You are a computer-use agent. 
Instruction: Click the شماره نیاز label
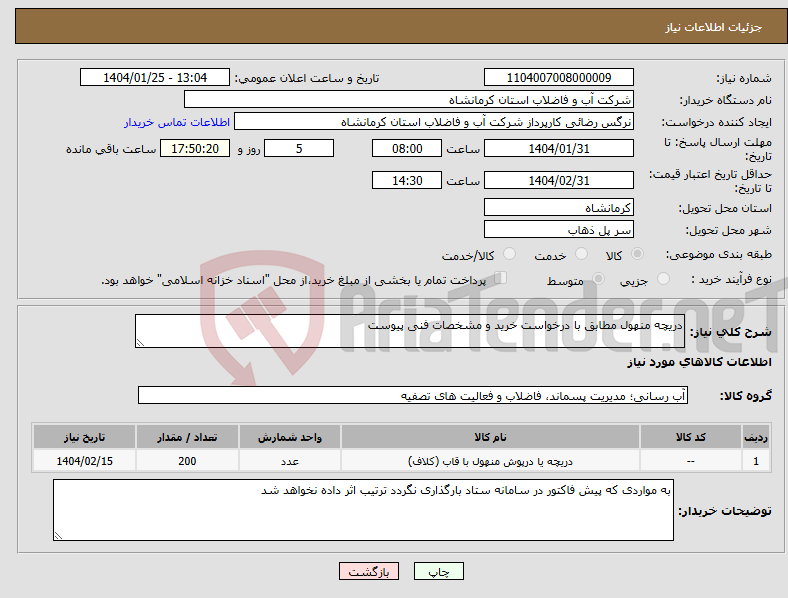coord(744,78)
